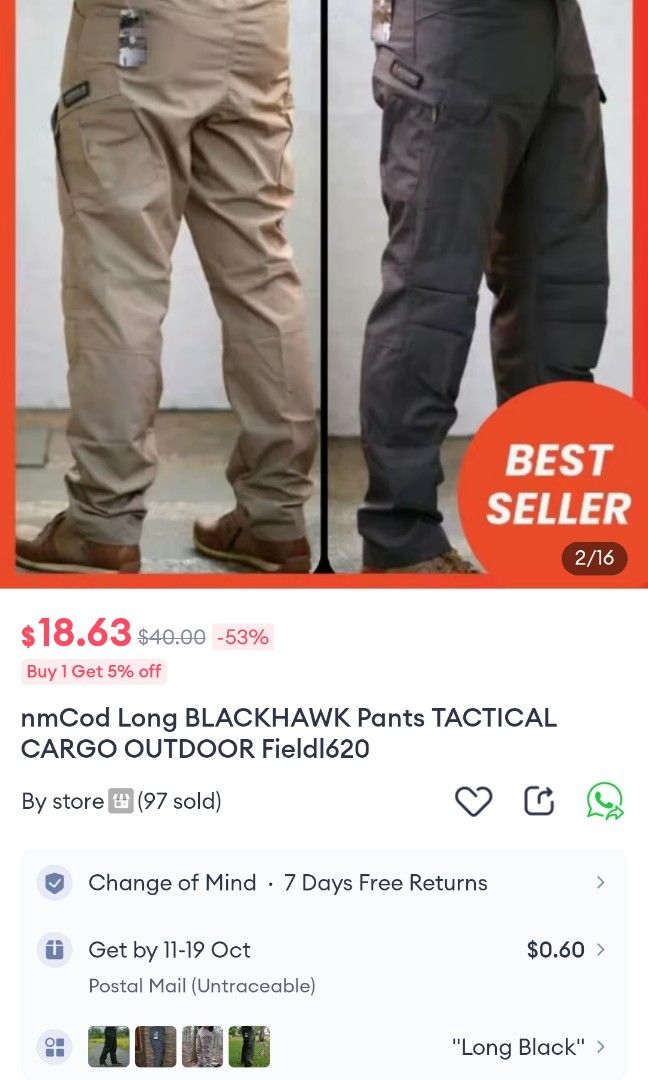Image resolution: width=648 pixels, height=1080 pixels.
Task: Click the store icon beside By store
Action: coord(121,801)
